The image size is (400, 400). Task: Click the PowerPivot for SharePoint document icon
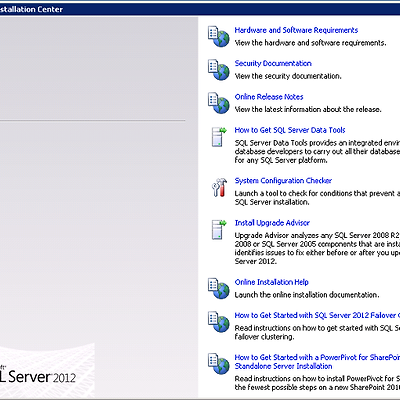click(x=219, y=364)
